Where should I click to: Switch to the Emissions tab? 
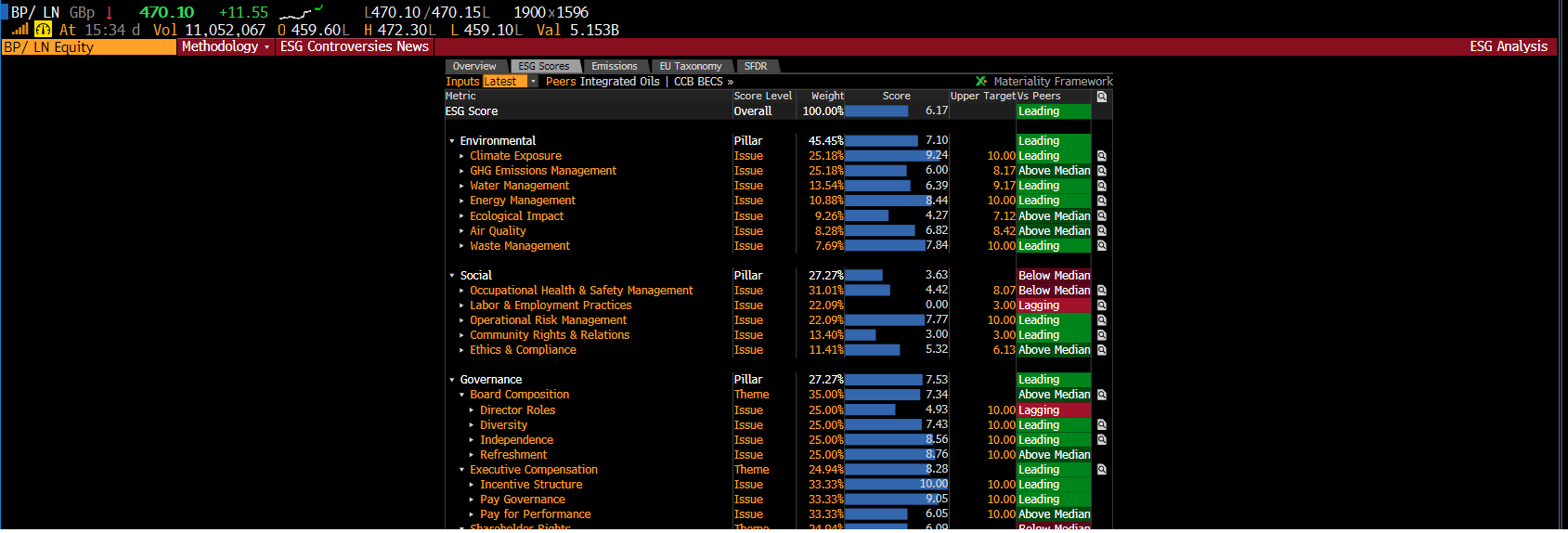(x=614, y=67)
